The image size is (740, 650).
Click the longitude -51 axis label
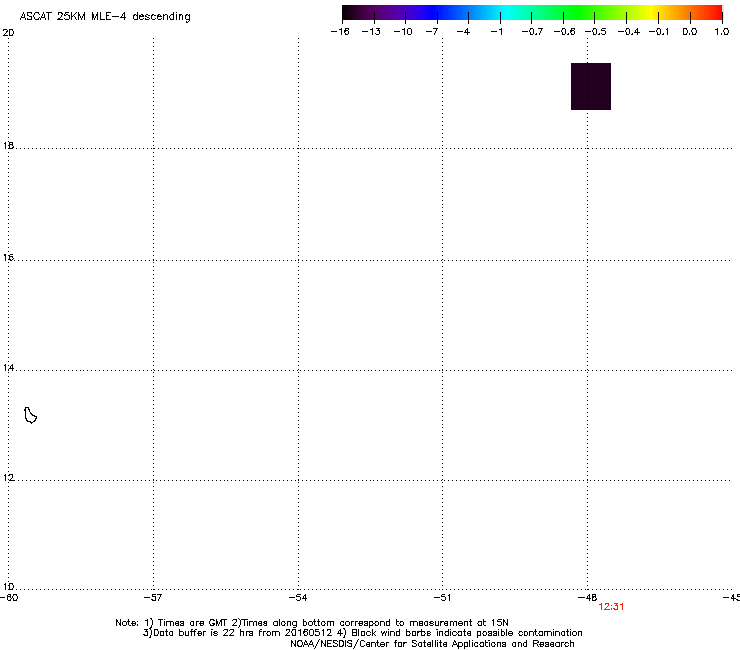pyautogui.click(x=442, y=598)
